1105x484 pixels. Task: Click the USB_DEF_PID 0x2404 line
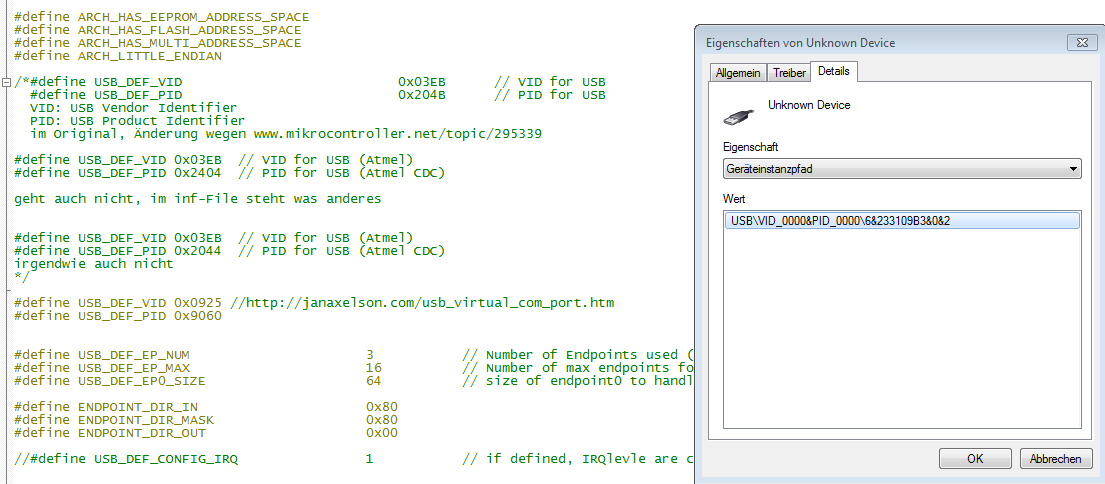click(x=229, y=173)
